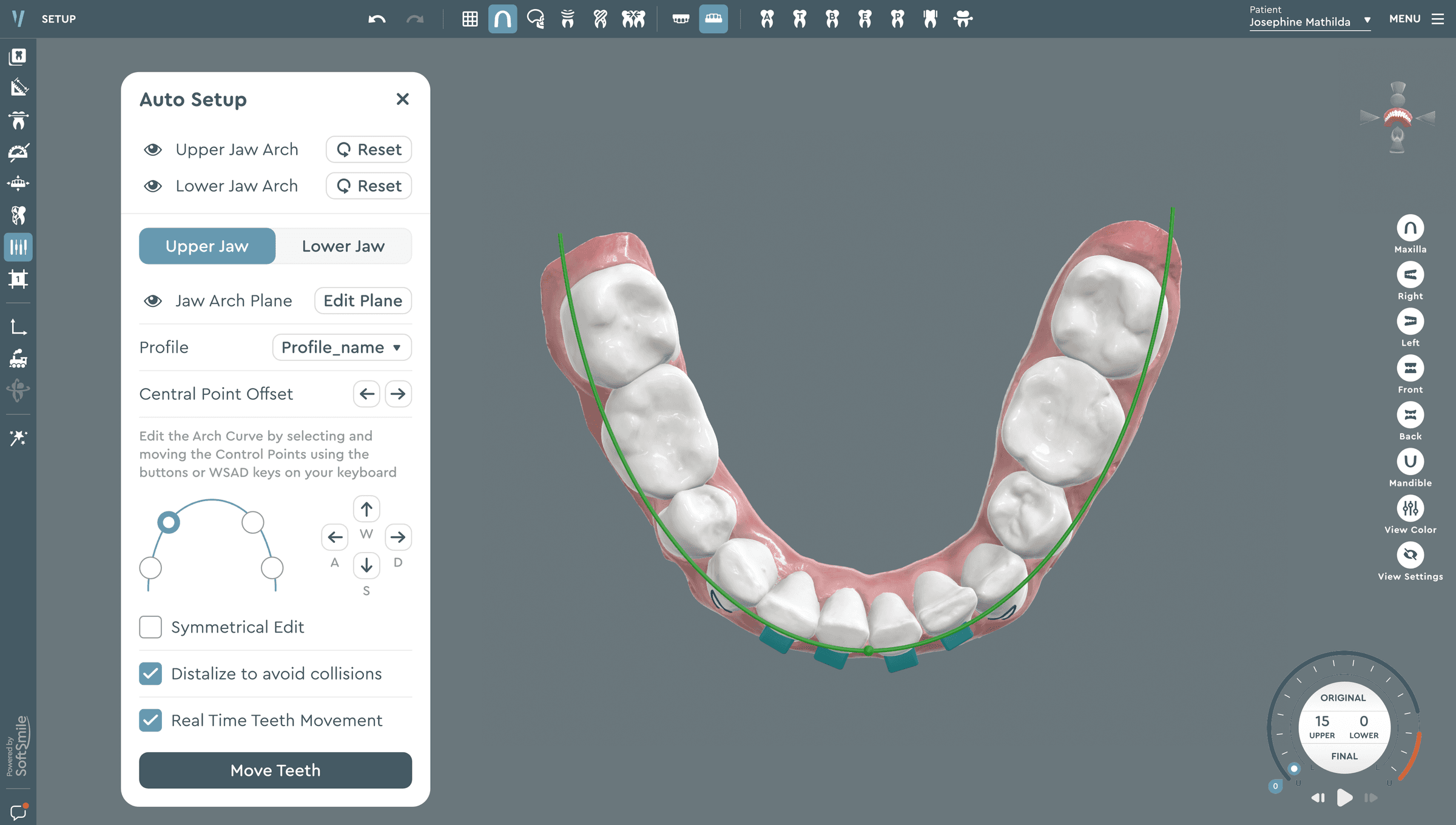Move control point up with W arrow
Viewport: 1456px width, 825px height.
tap(366, 509)
